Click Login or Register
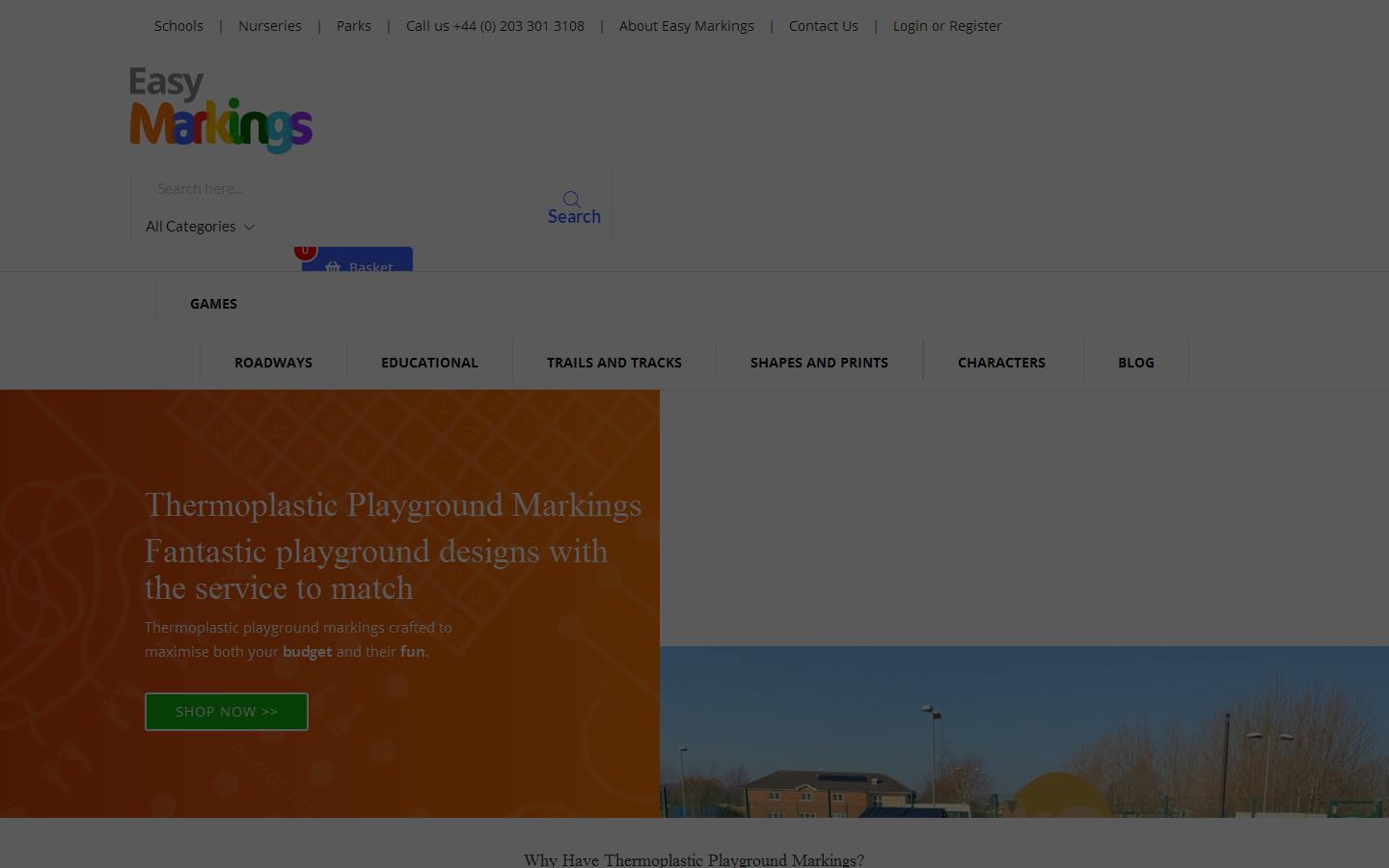The height and width of the screenshot is (868, 1389). click(x=946, y=26)
